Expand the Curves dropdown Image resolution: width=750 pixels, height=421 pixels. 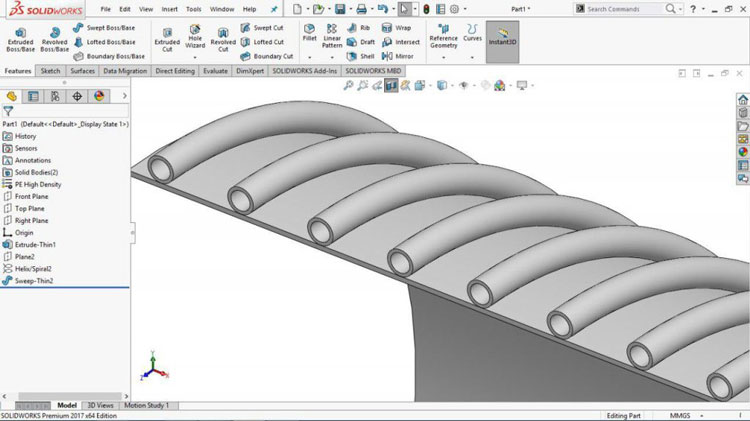coord(473,57)
